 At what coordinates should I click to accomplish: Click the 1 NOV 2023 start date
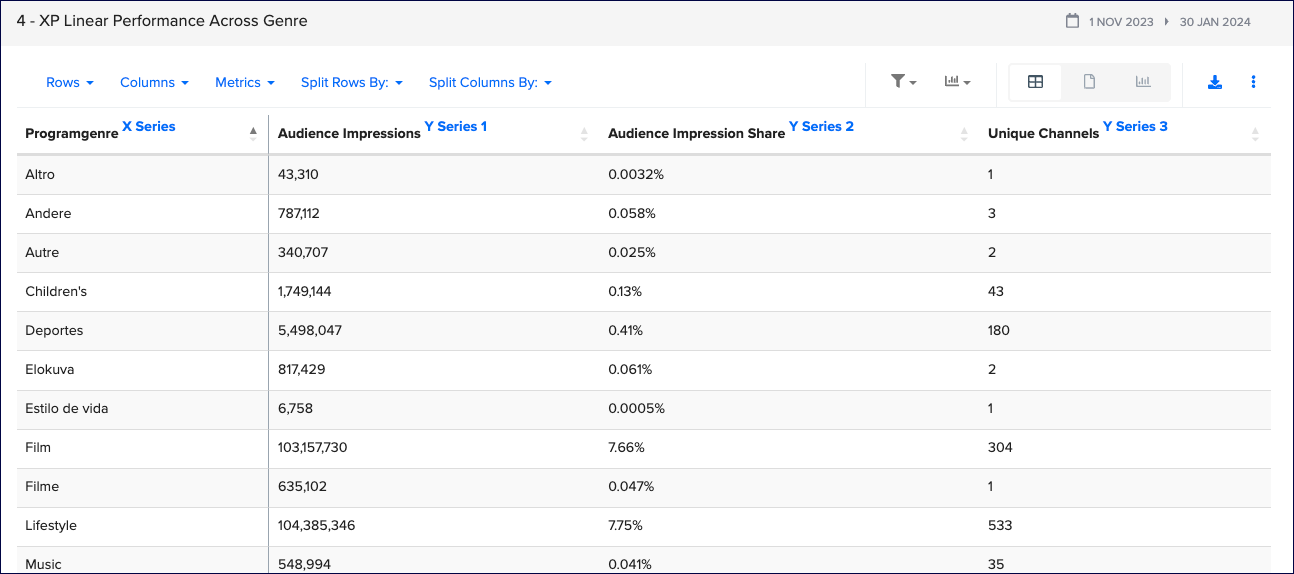tap(1121, 22)
